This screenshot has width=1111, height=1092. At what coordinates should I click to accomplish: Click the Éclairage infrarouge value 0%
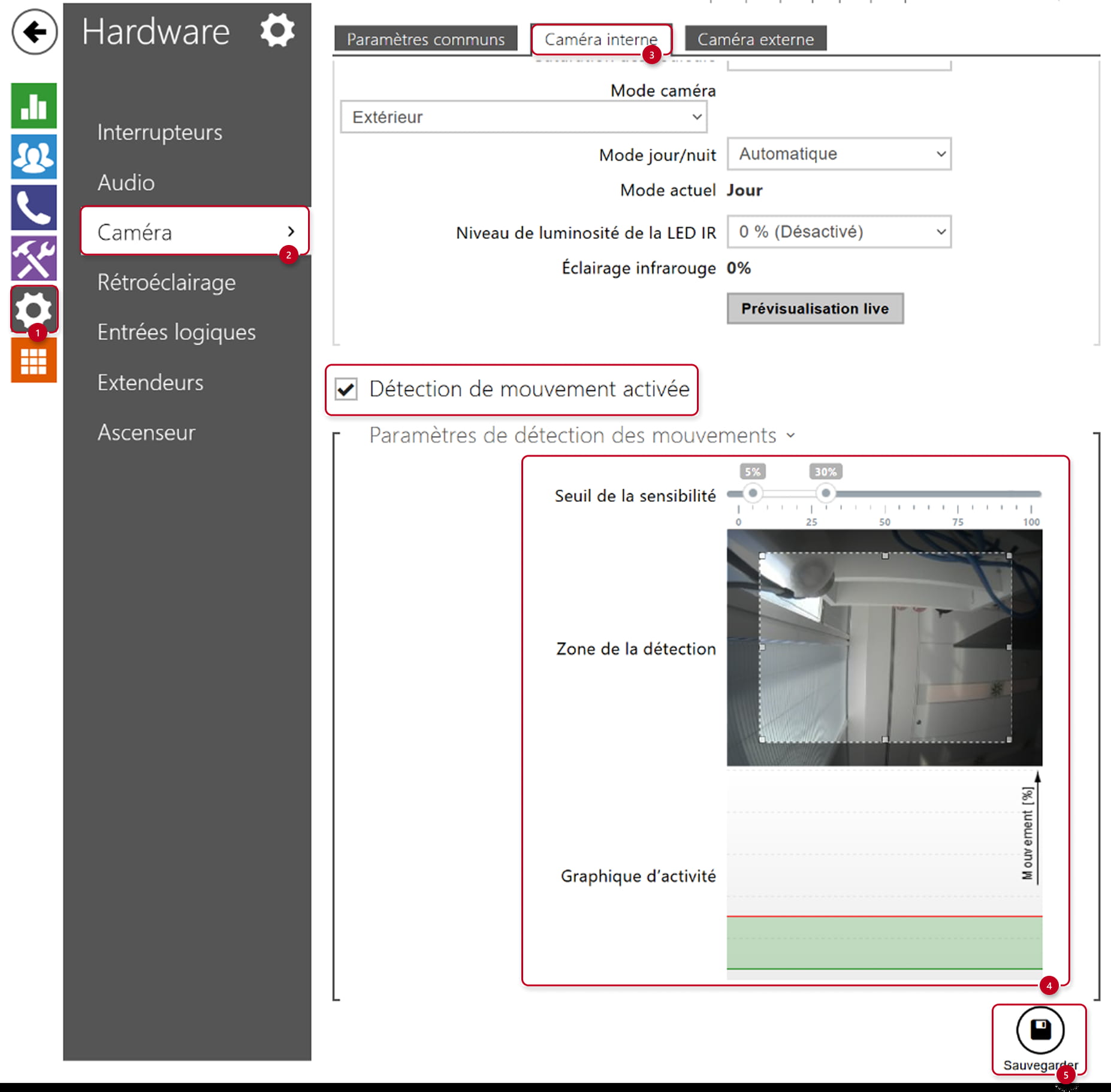click(x=739, y=268)
